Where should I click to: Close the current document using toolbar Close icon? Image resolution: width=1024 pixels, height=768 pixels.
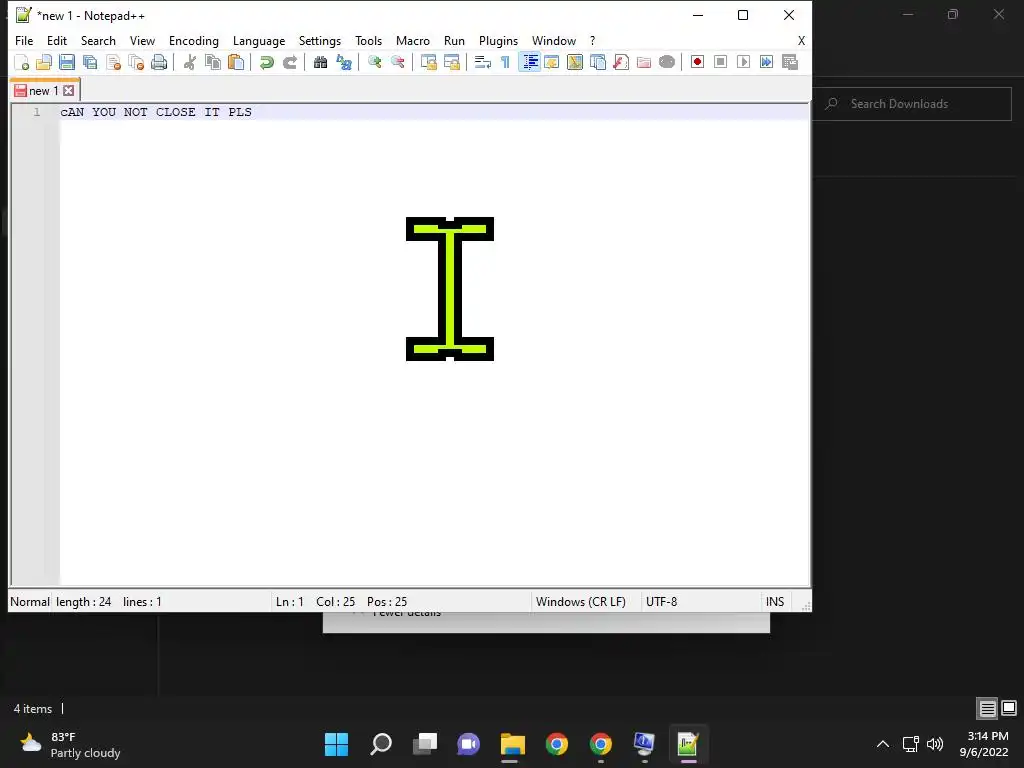(114, 63)
